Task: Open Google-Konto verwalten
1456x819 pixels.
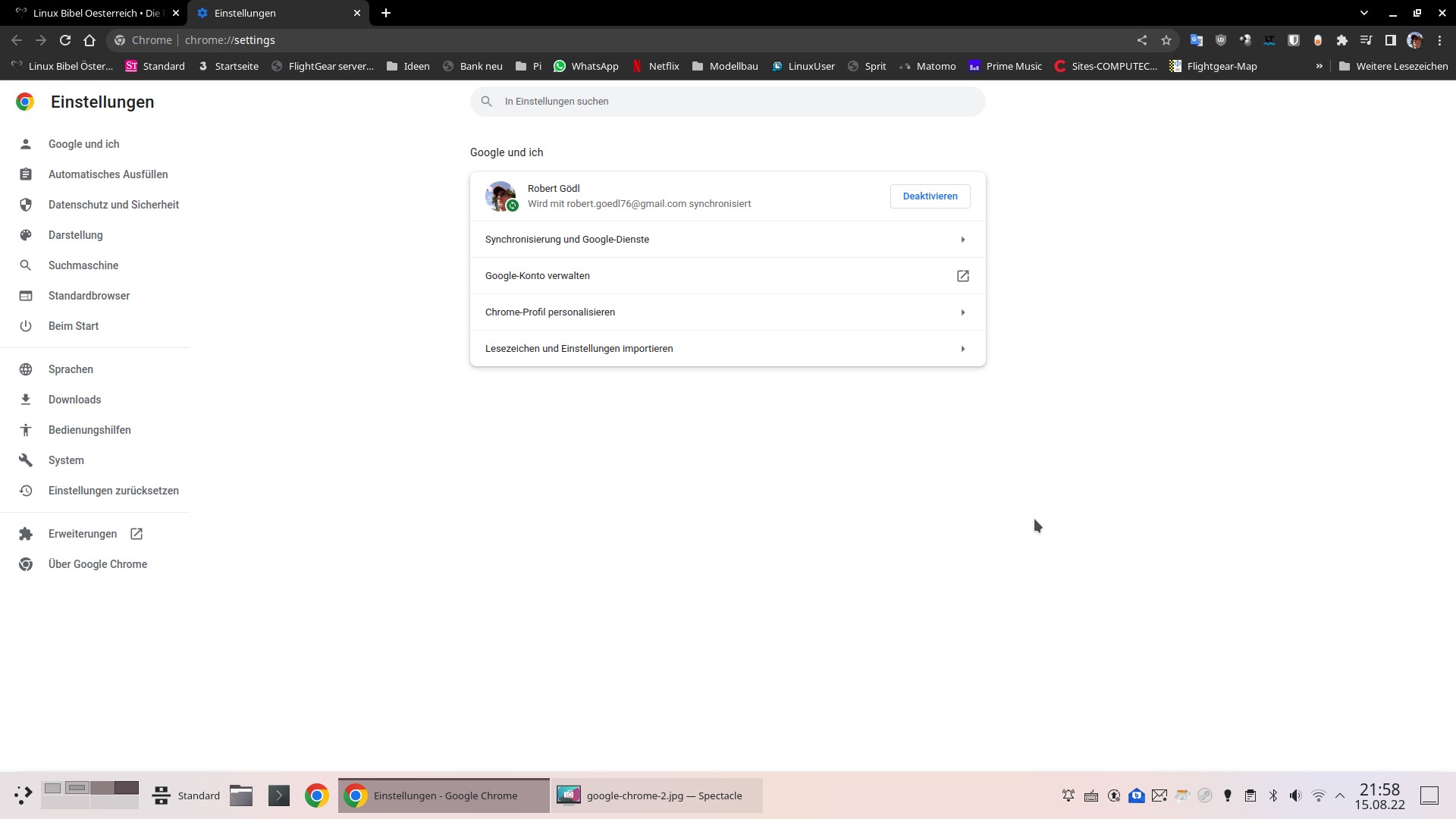Action: pyautogui.click(x=727, y=275)
